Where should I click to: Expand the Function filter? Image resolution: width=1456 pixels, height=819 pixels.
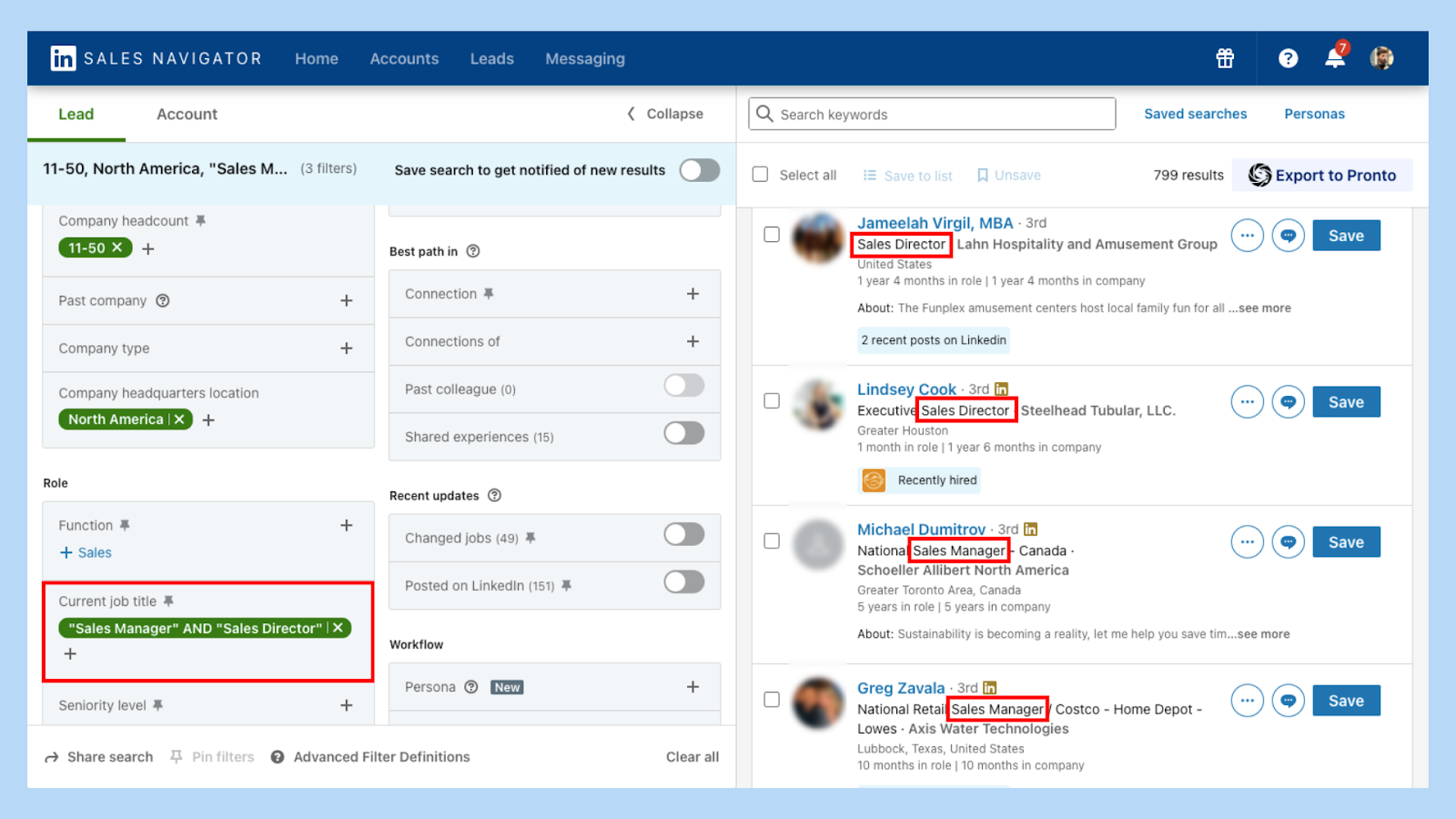pyautogui.click(x=346, y=525)
